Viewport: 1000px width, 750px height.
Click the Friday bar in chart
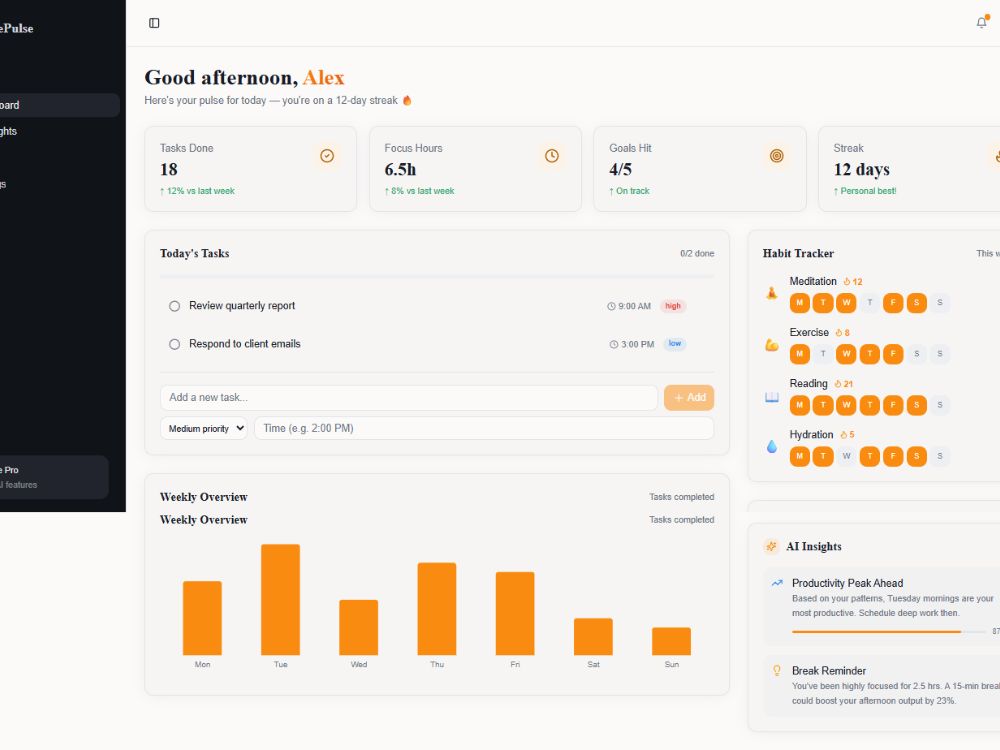pos(515,614)
